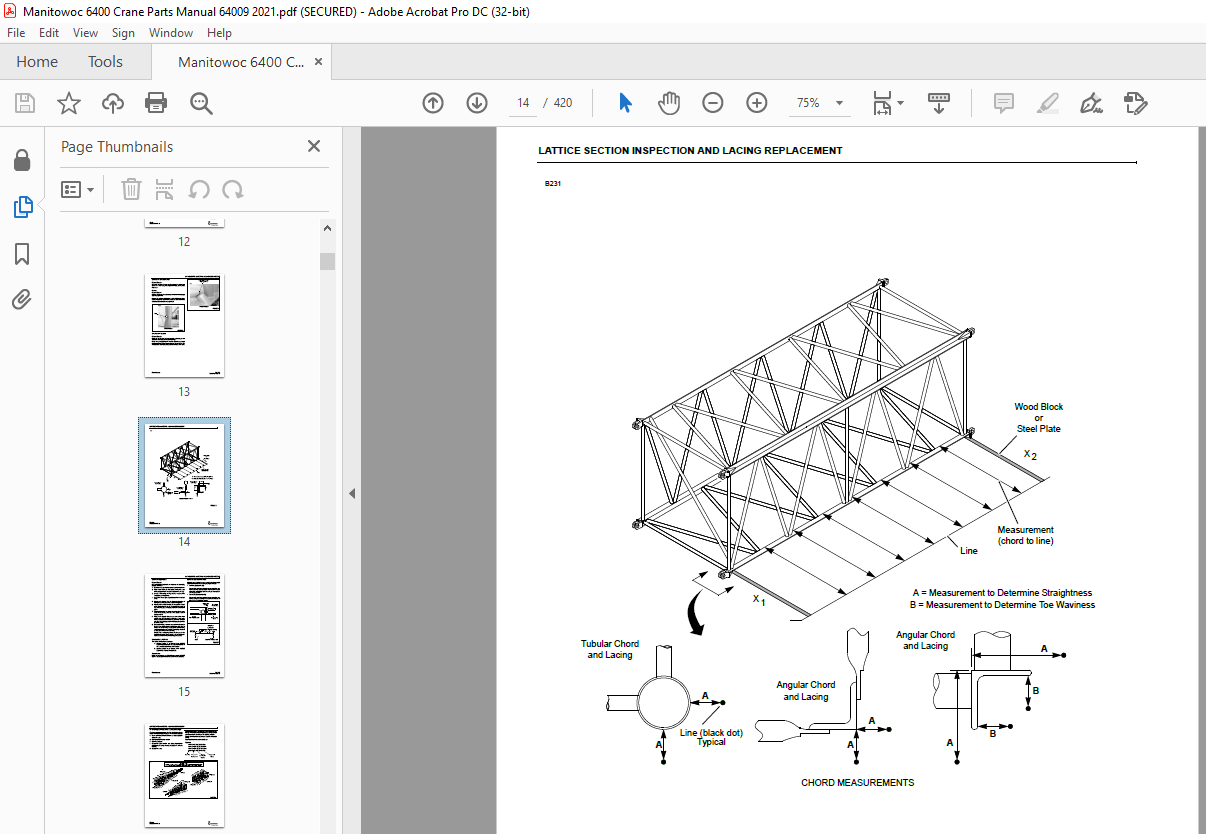Print the document with the printer icon
Image resolution: width=1206 pixels, height=834 pixels.
pyautogui.click(x=156, y=103)
